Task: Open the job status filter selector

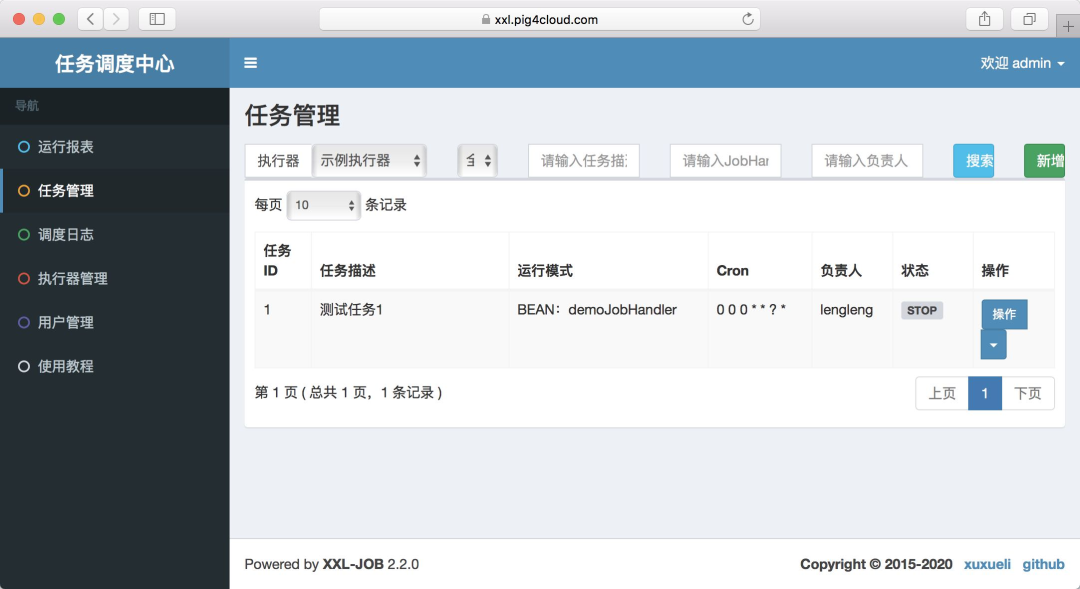Action: click(477, 159)
